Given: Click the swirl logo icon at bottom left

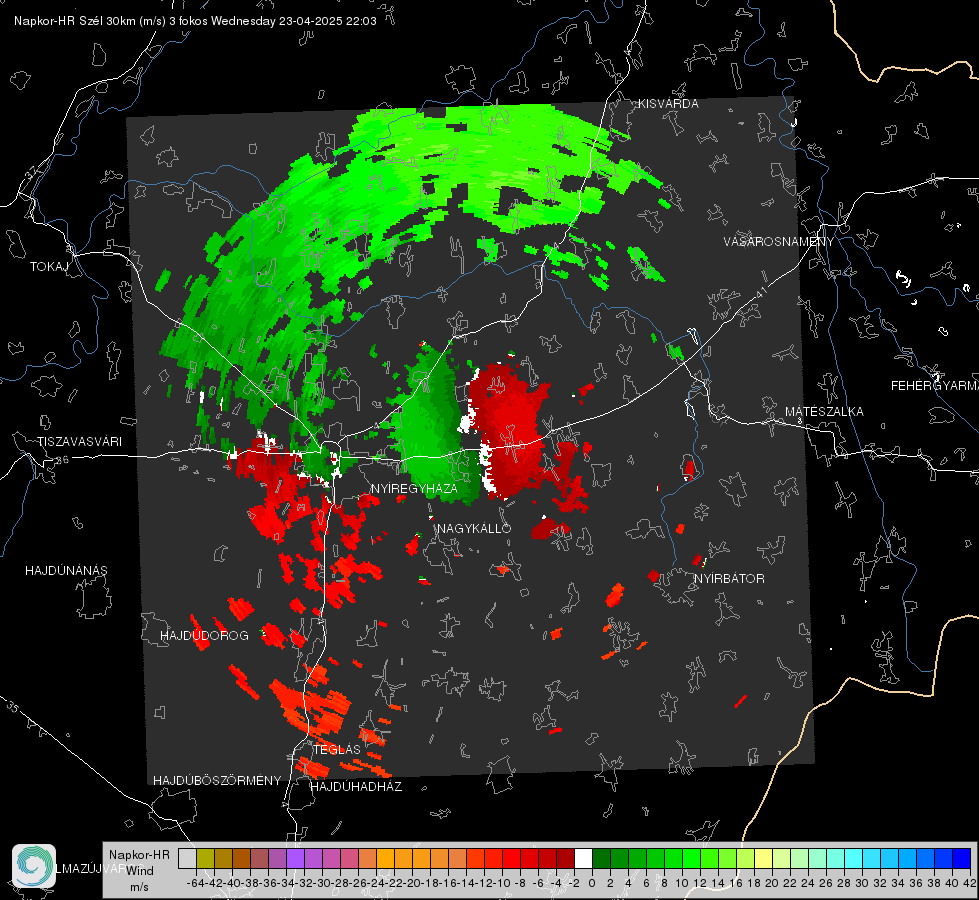Looking at the screenshot, I should [x=34, y=866].
